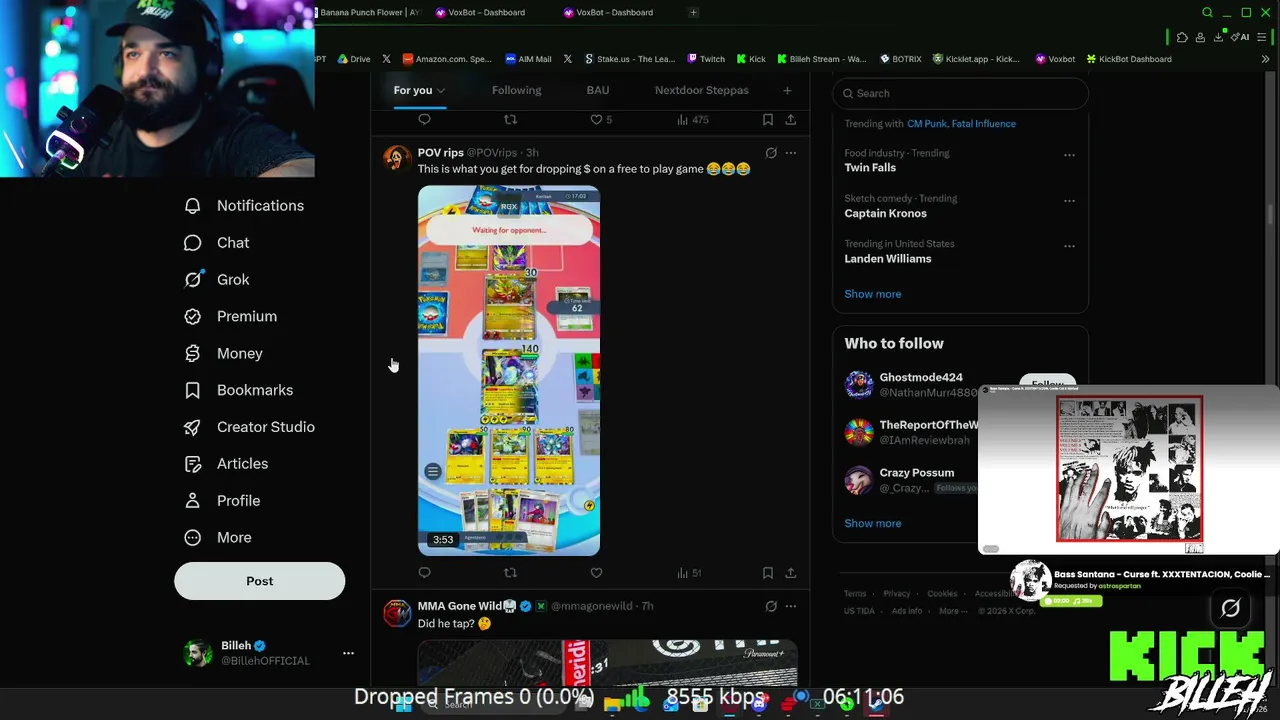1280x720 pixels.
Task: Show the hidden bookmarks overflow chevron
Action: 1265,59
